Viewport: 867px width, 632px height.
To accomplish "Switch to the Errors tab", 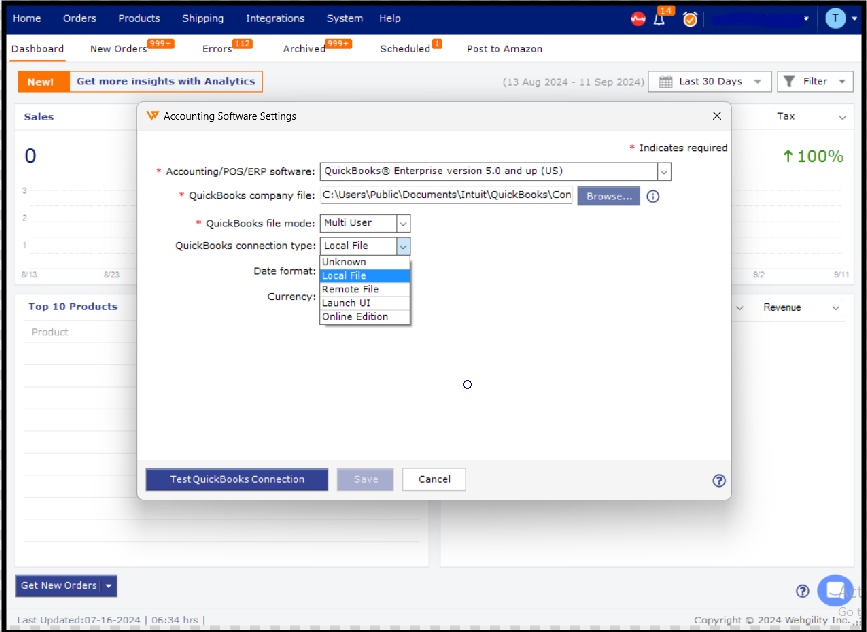I will click(x=217, y=49).
